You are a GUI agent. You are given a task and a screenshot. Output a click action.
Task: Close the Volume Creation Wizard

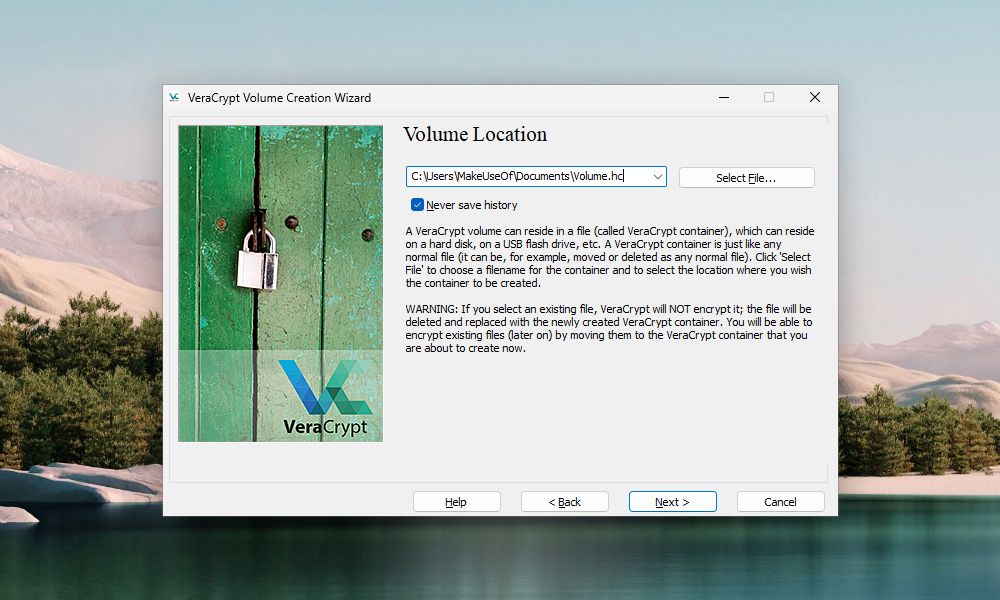[814, 97]
